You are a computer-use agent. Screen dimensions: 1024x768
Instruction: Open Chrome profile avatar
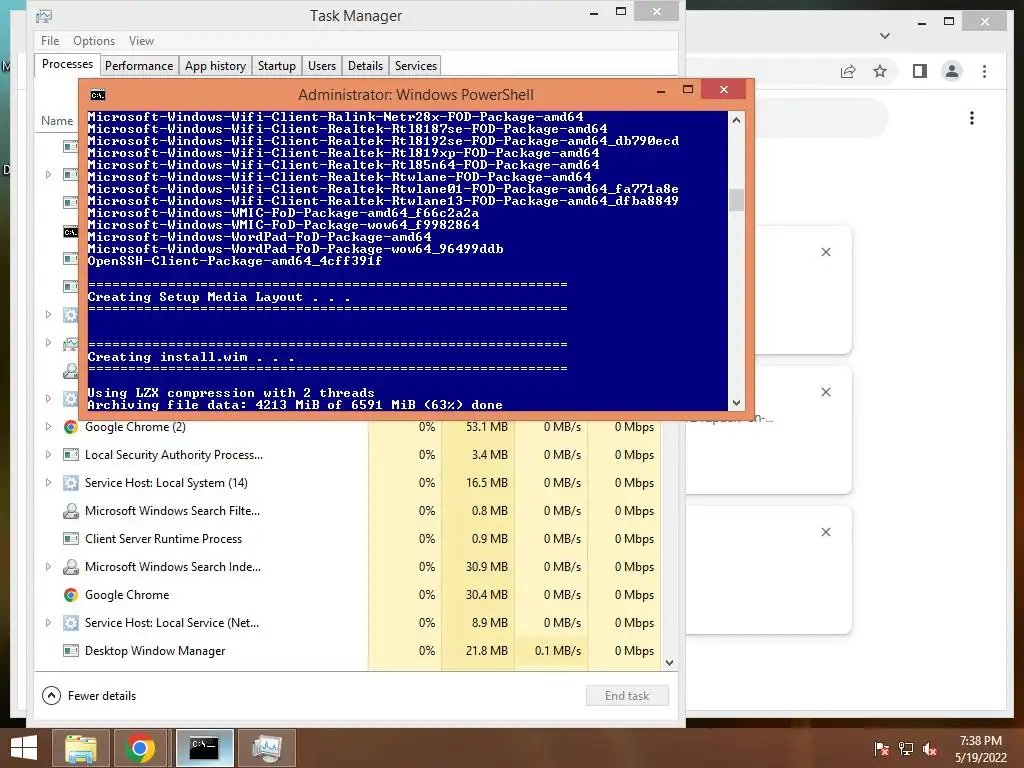point(952,71)
